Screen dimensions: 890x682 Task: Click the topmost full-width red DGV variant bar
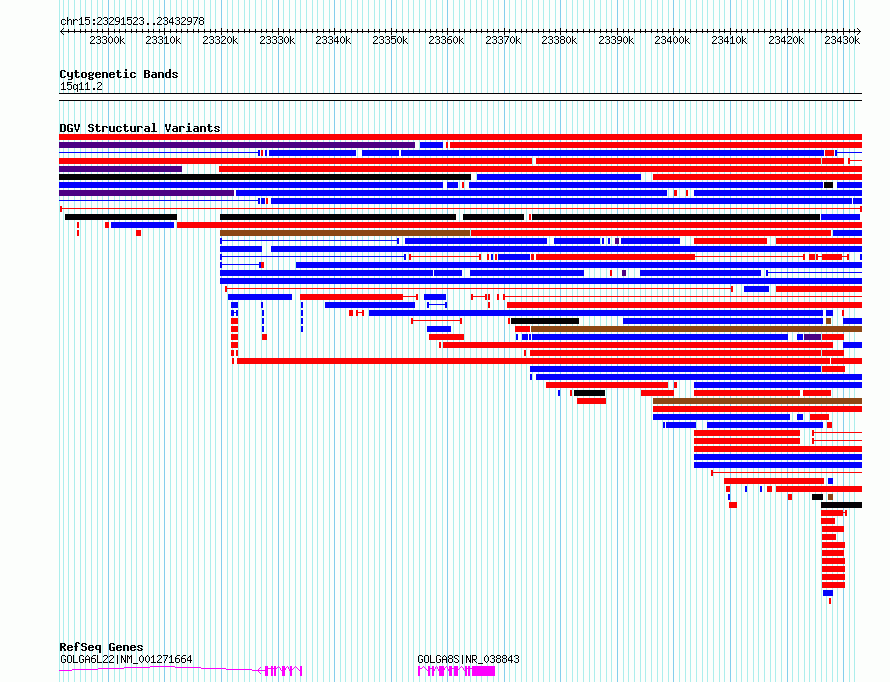point(460,137)
